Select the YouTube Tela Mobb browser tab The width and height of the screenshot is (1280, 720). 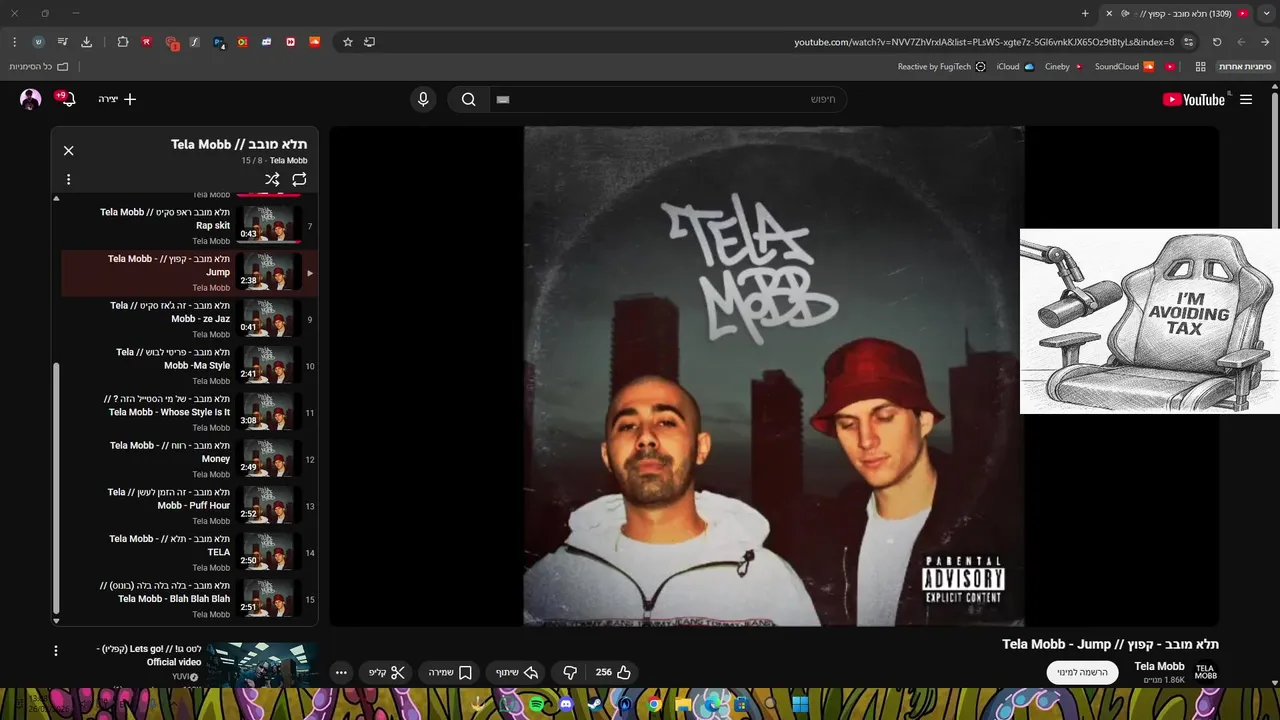[x=1176, y=14]
